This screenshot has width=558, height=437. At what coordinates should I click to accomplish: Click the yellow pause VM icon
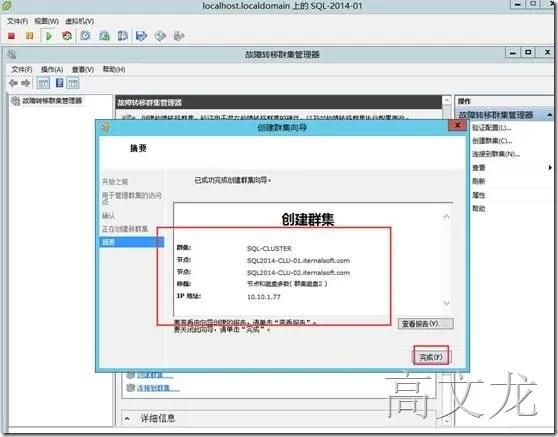pyautogui.click(x=30, y=36)
